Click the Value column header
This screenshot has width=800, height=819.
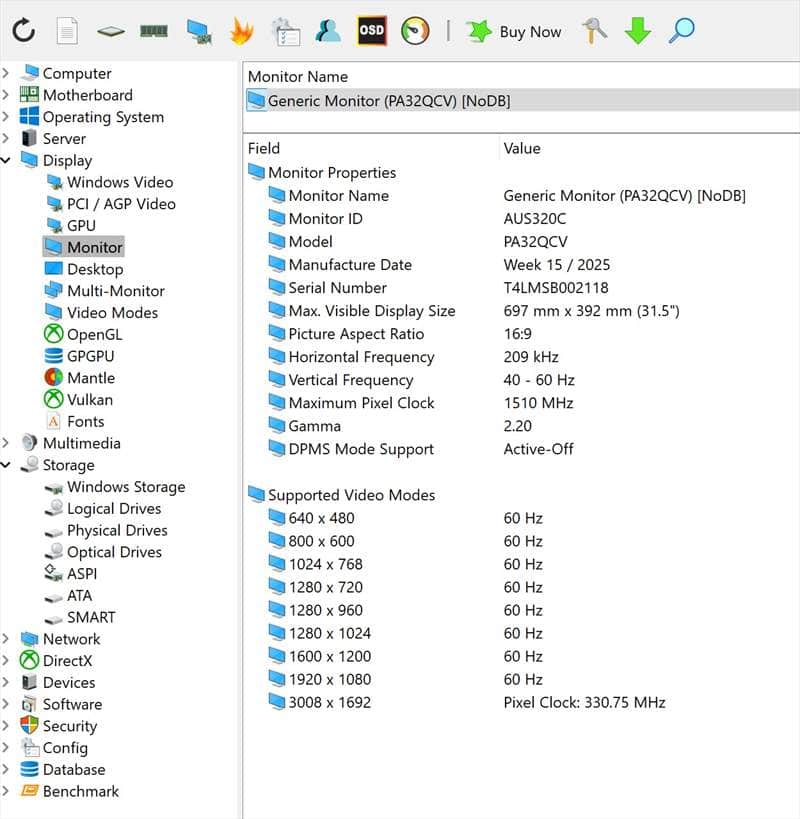pos(522,148)
